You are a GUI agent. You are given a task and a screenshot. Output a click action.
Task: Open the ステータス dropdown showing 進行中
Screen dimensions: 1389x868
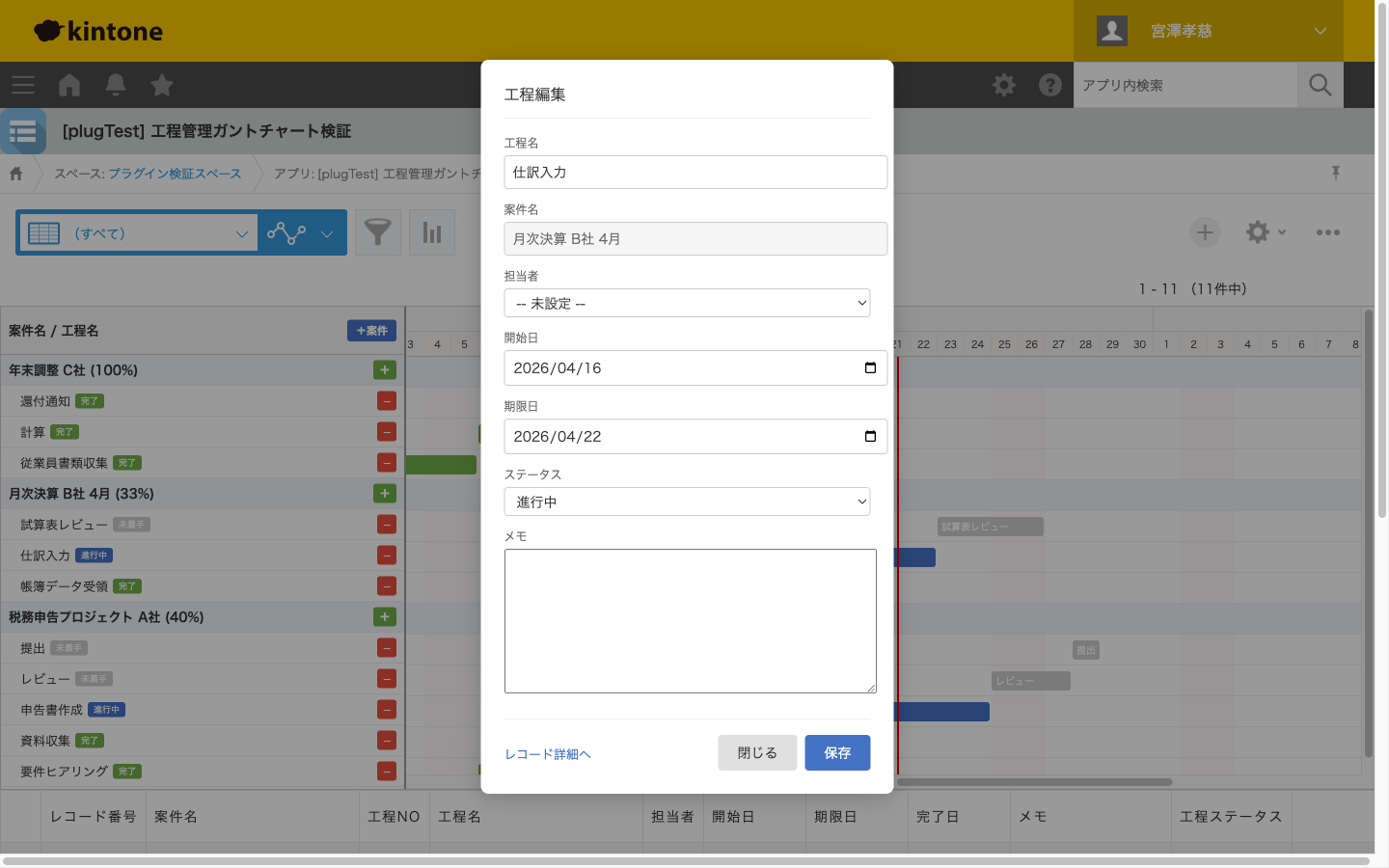(687, 502)
